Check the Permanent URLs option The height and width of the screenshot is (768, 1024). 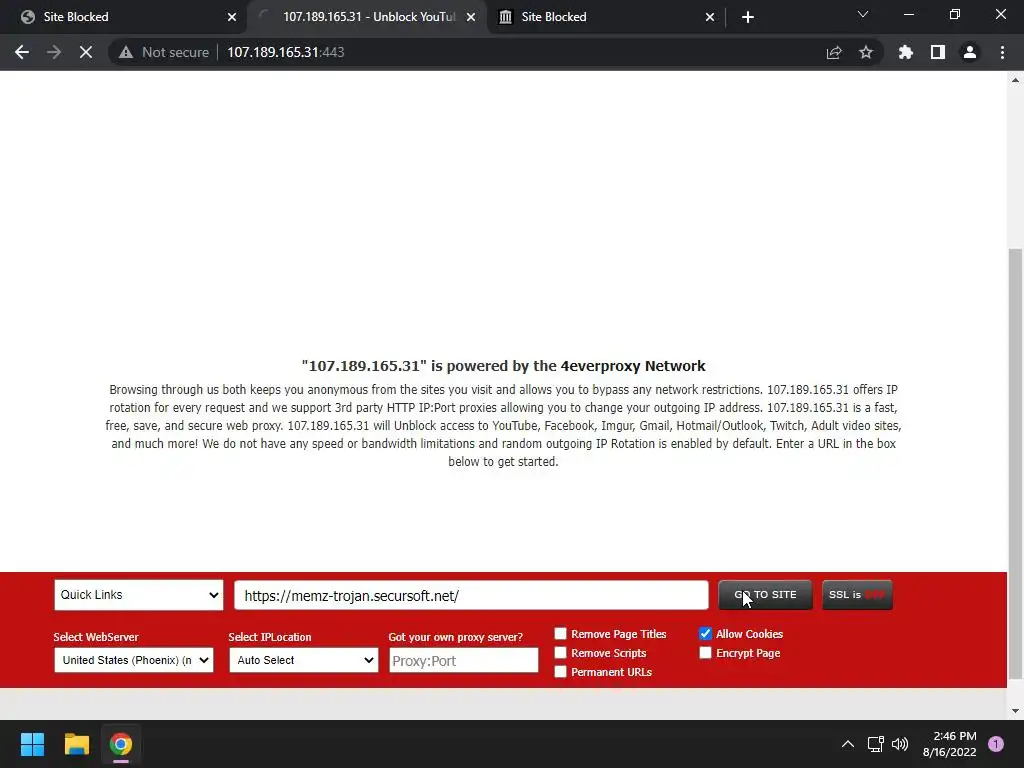(560, 671)
